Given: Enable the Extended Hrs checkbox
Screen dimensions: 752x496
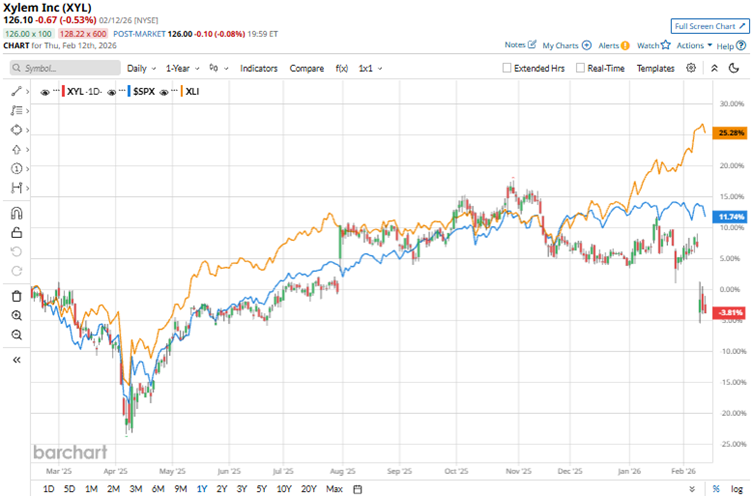Looking at the screenshot, I should click(x=507, y=69).
